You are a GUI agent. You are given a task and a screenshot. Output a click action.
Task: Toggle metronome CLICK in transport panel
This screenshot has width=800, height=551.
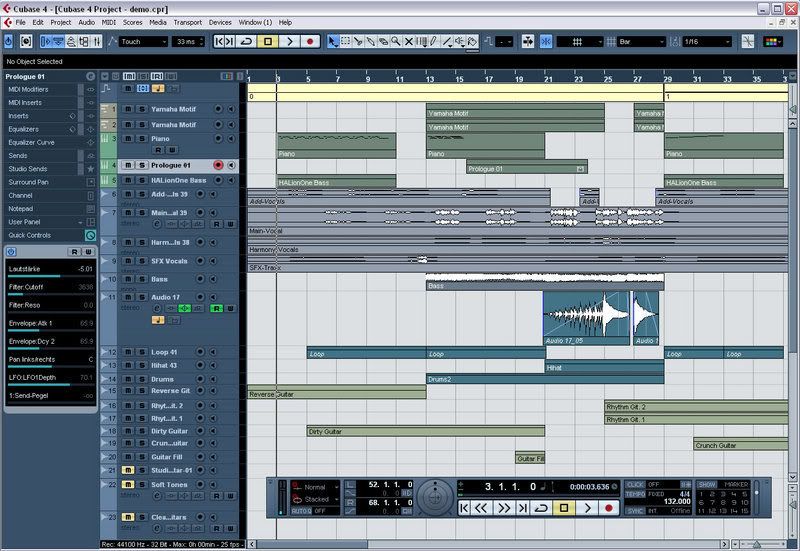635,484
